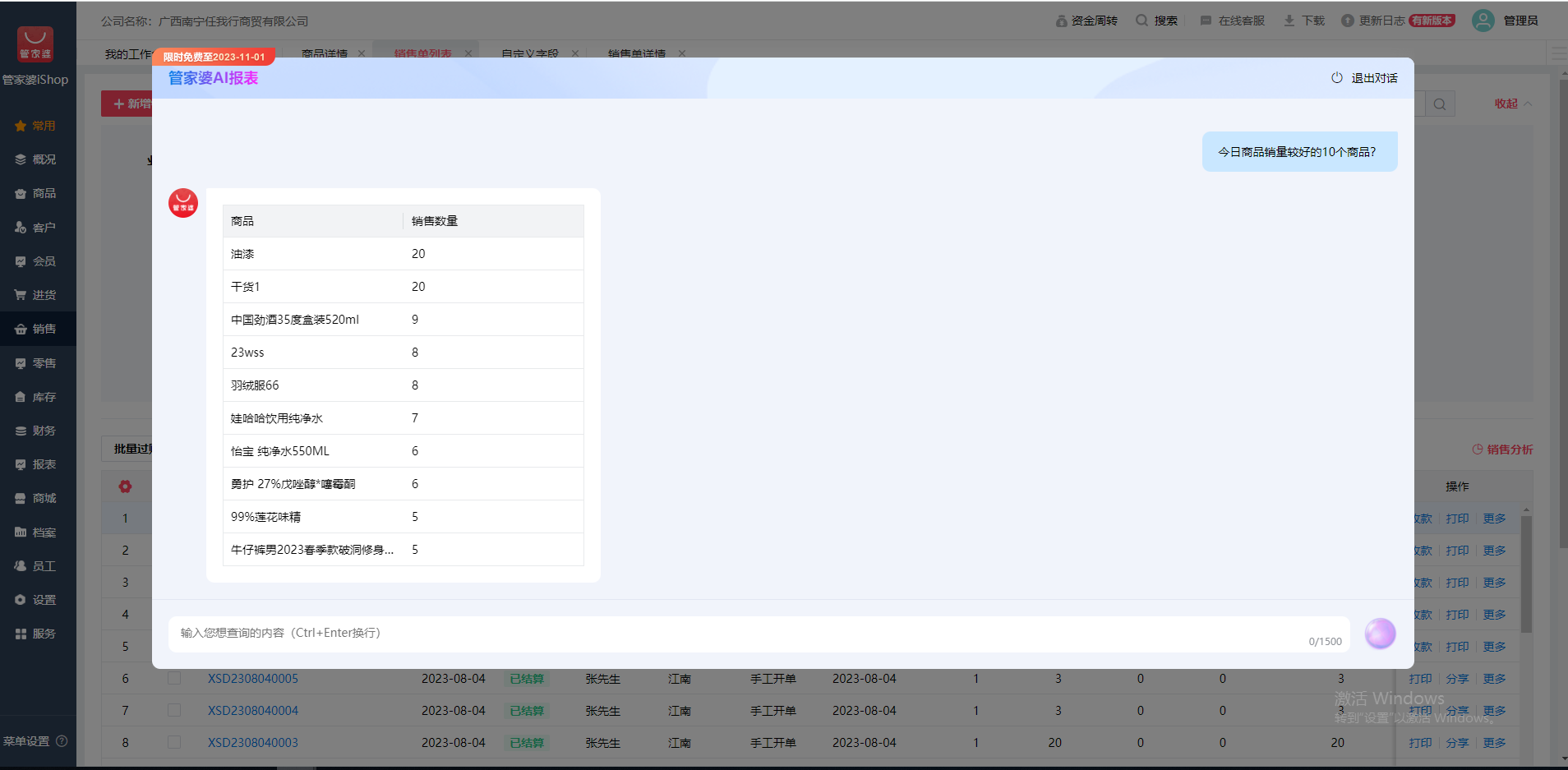Click the purple send orb button
This screenshot has height=770, width=1568.
pos(1380,634)
